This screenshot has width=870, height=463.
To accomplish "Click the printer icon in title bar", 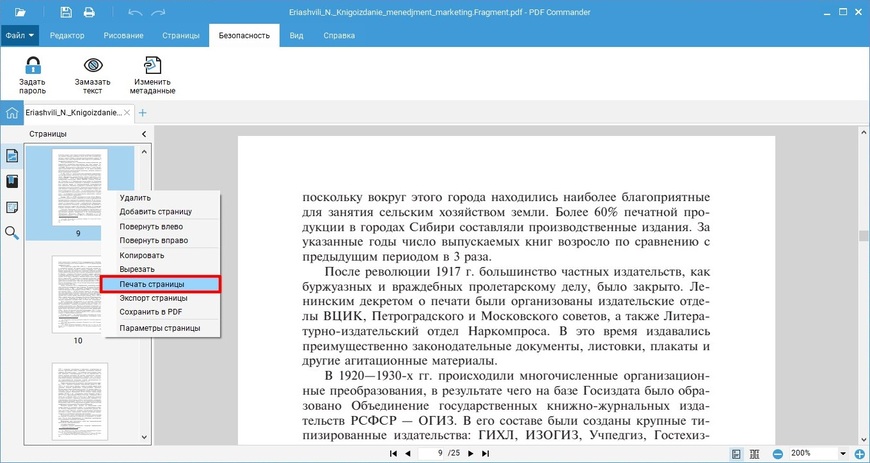I will pos(89,12).
